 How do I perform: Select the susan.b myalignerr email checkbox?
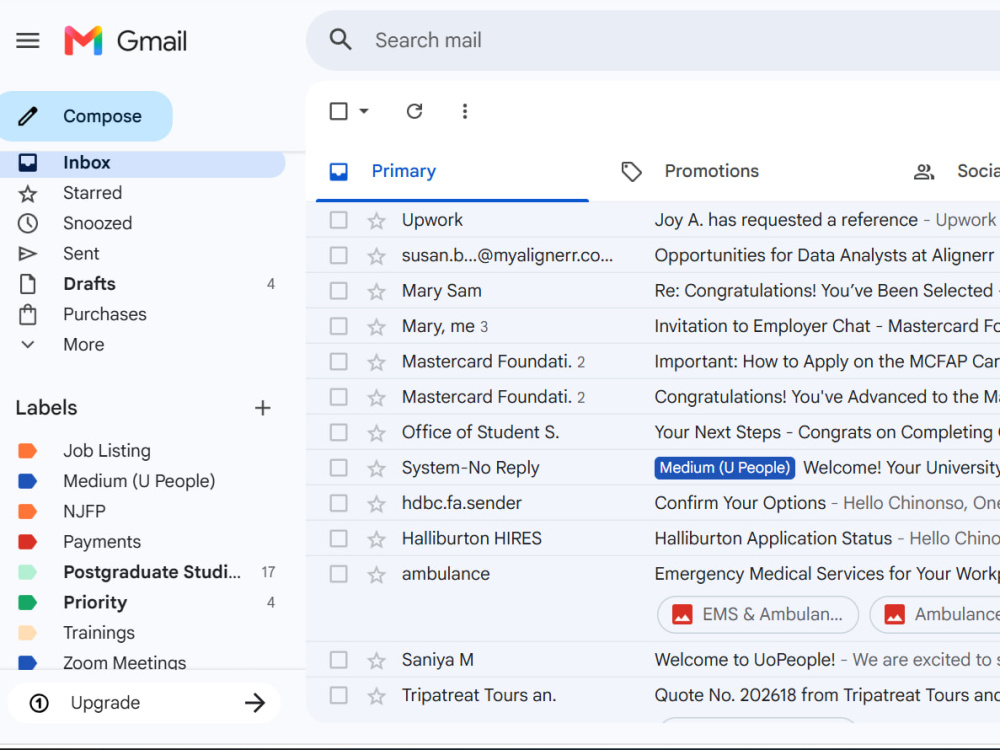coord(339,256)
